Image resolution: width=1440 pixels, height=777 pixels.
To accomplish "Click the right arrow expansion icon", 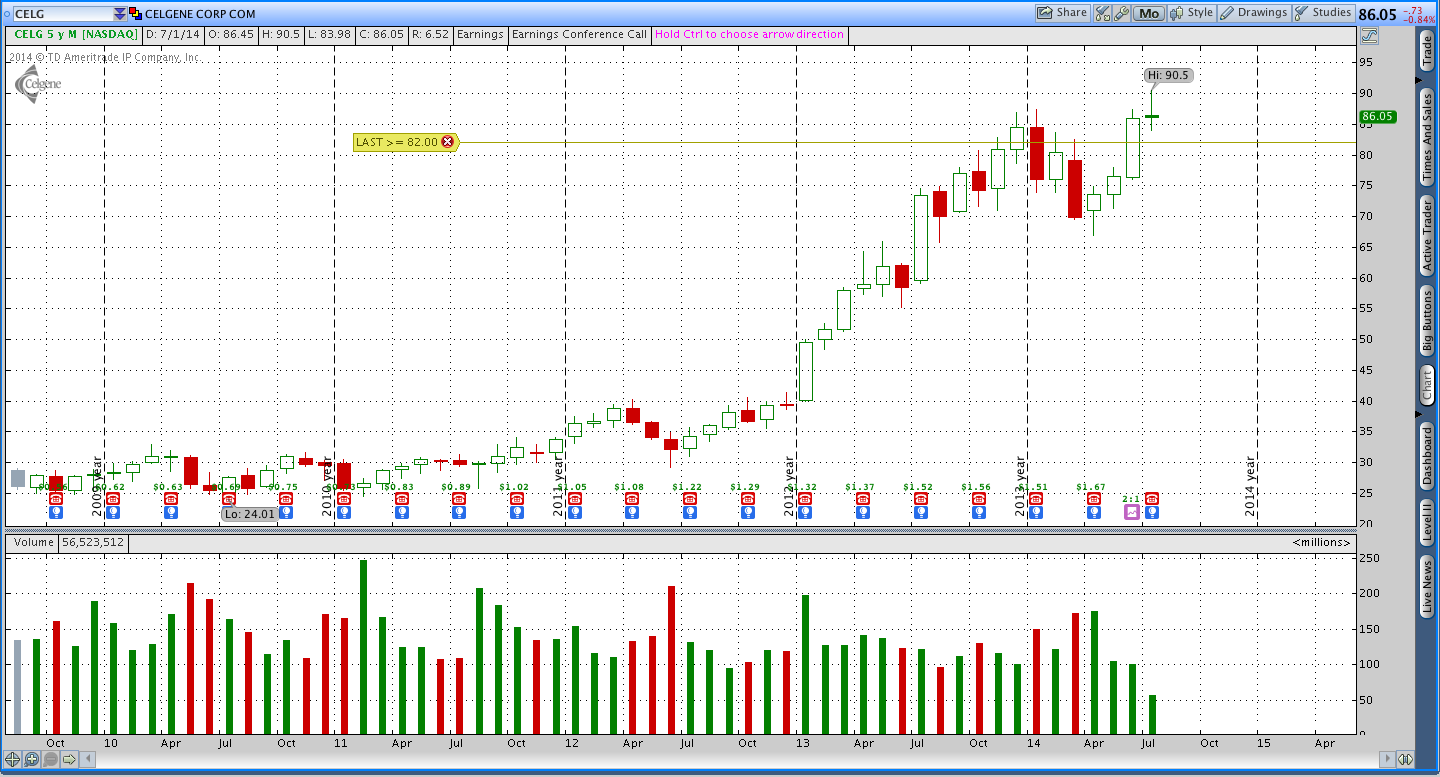I will 70,760.
